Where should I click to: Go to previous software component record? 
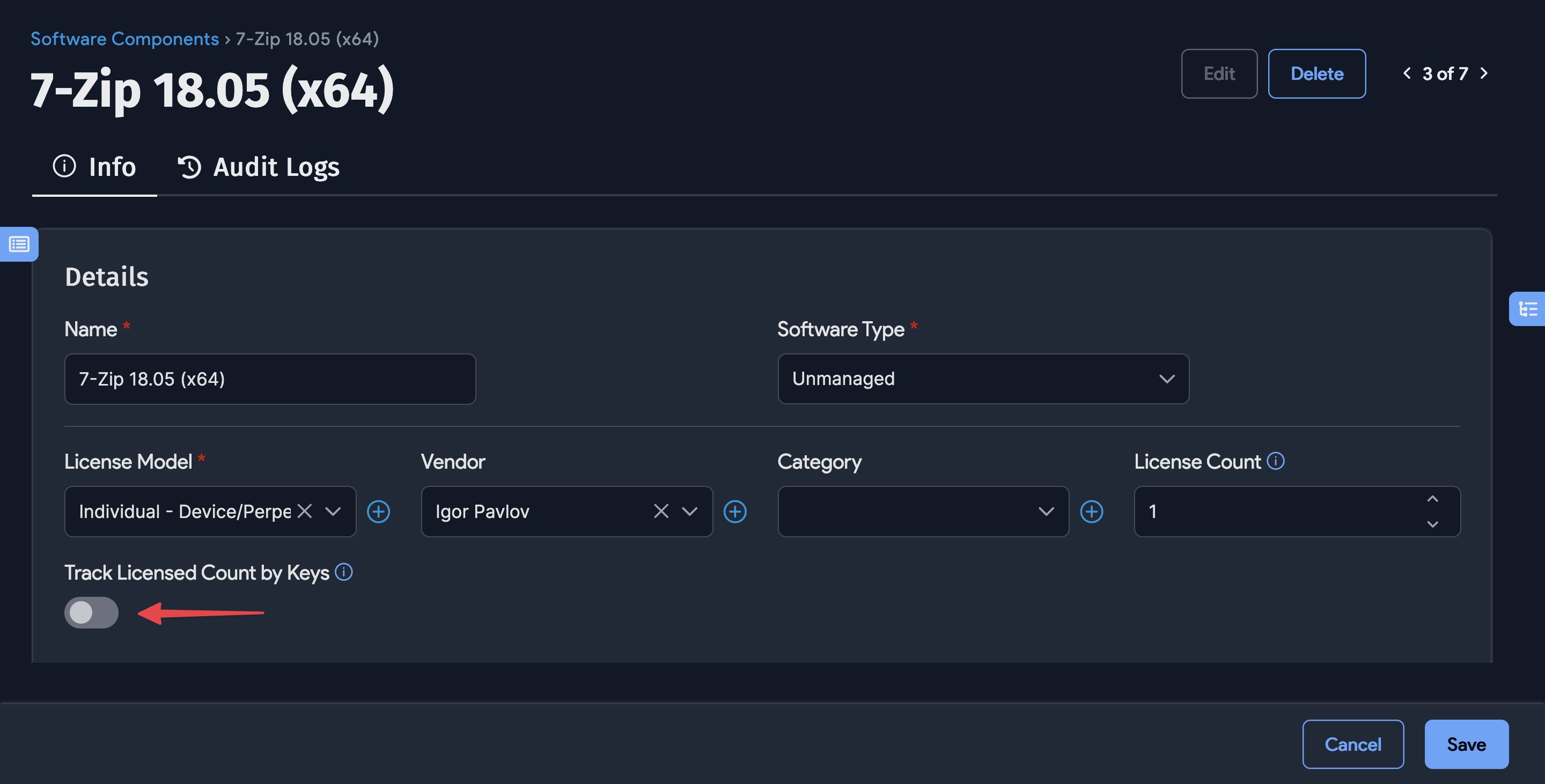click(x=1407, y=73)
